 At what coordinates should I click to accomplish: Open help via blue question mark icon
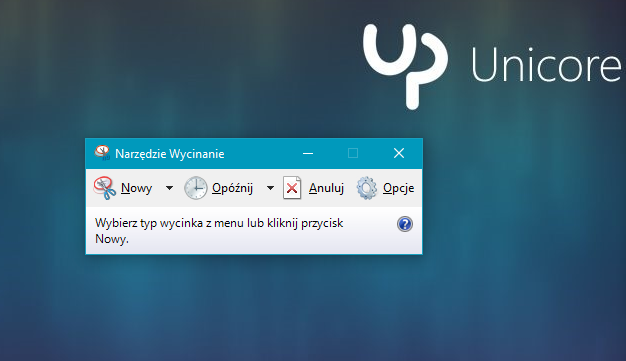click(405, 224)
